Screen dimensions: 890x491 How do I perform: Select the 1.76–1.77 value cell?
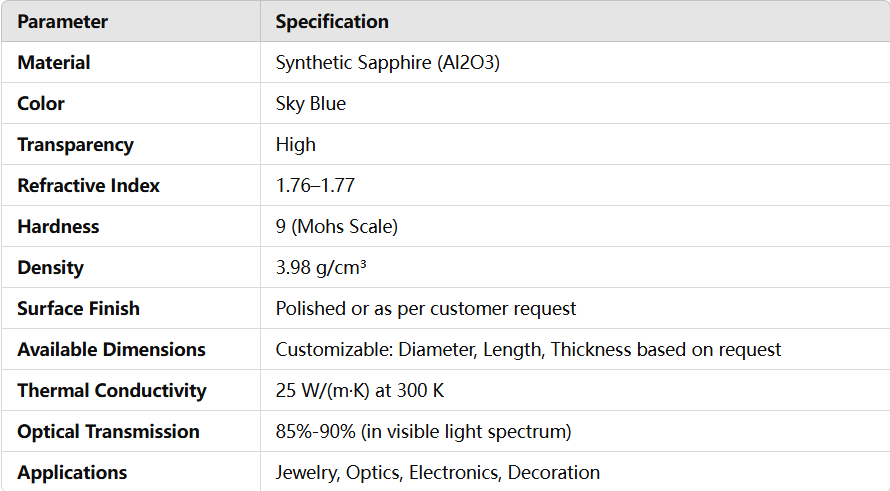click(315, 185)
